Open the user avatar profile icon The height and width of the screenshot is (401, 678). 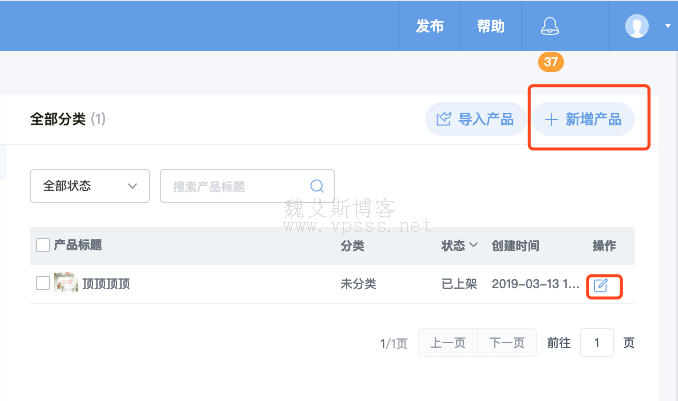pos(637,26)
